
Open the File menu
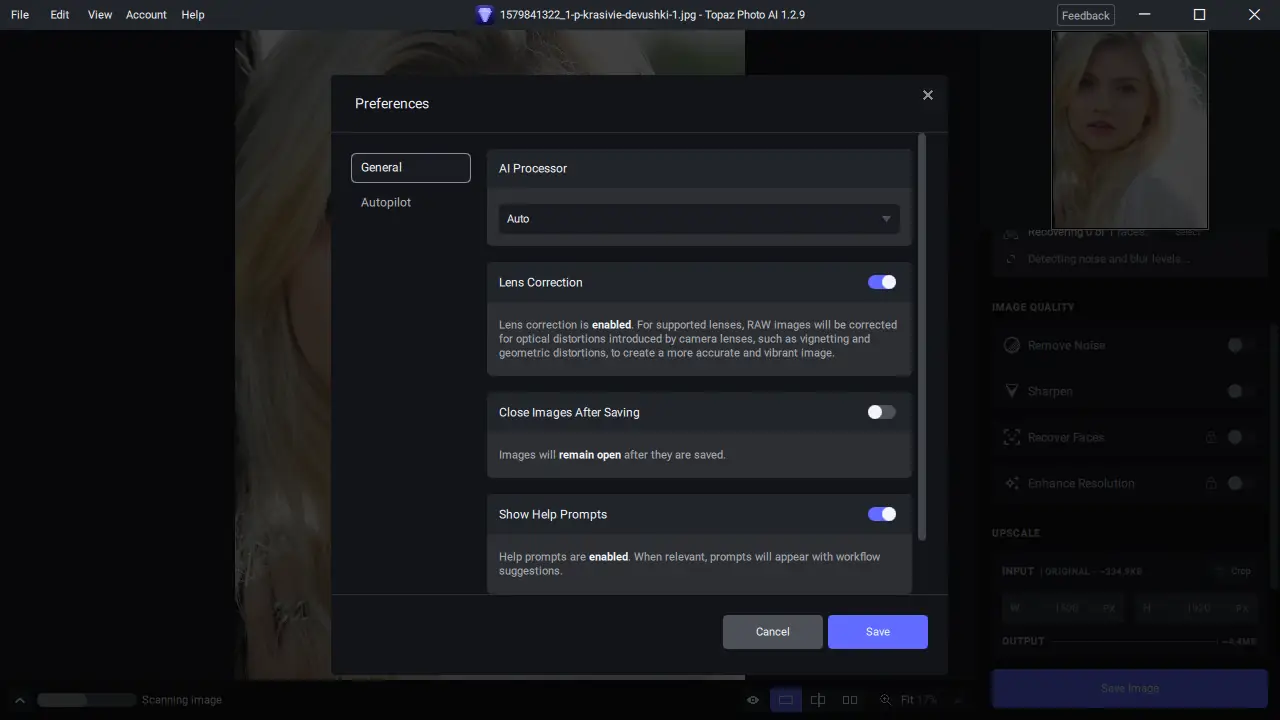(x=20, y=15)
